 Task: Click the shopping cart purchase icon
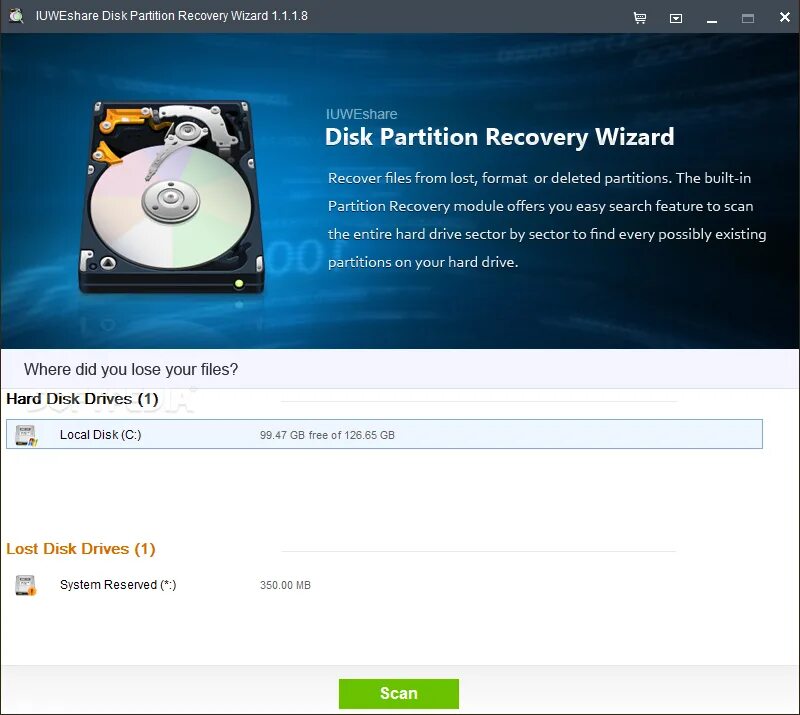[x=639, y=18]
